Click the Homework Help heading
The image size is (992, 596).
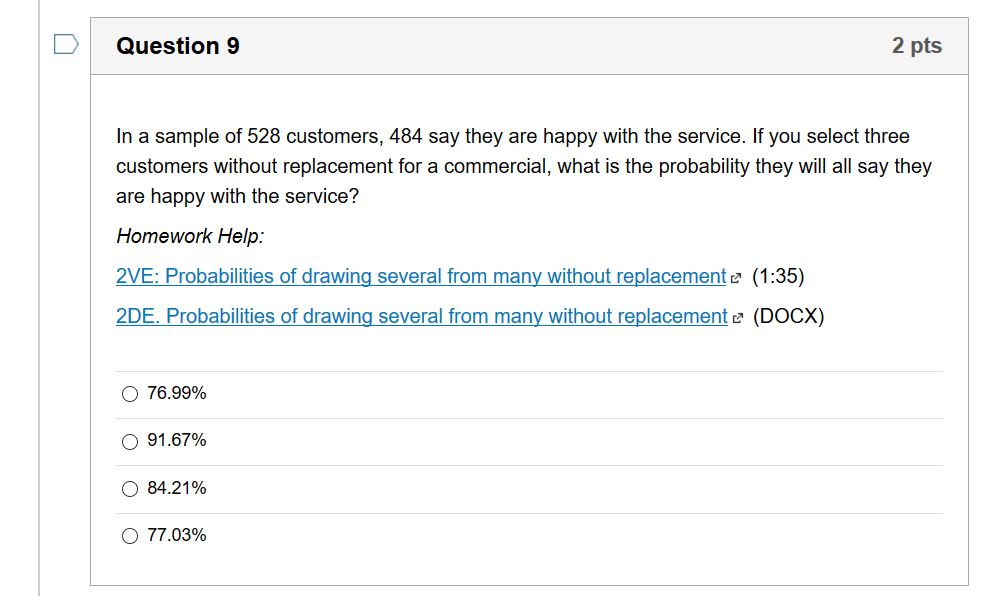[x=172, y=236]
